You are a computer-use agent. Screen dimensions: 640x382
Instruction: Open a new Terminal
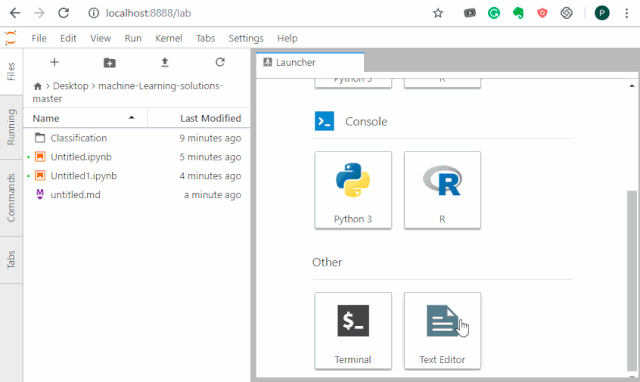coord(353,331)
